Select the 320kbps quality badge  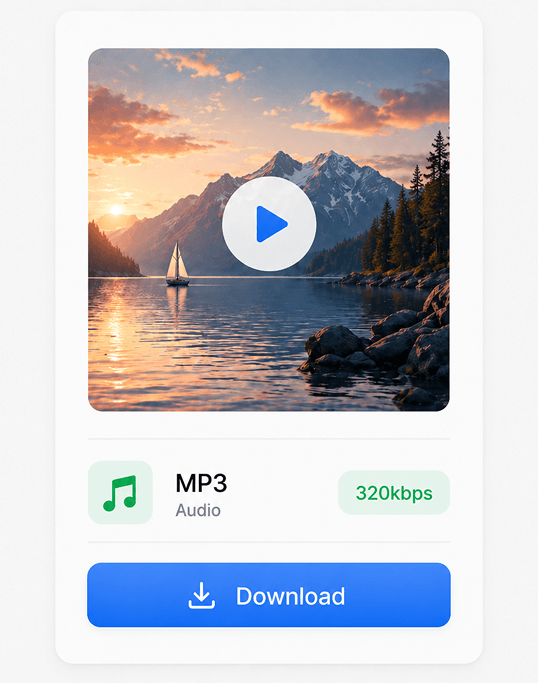394,493
